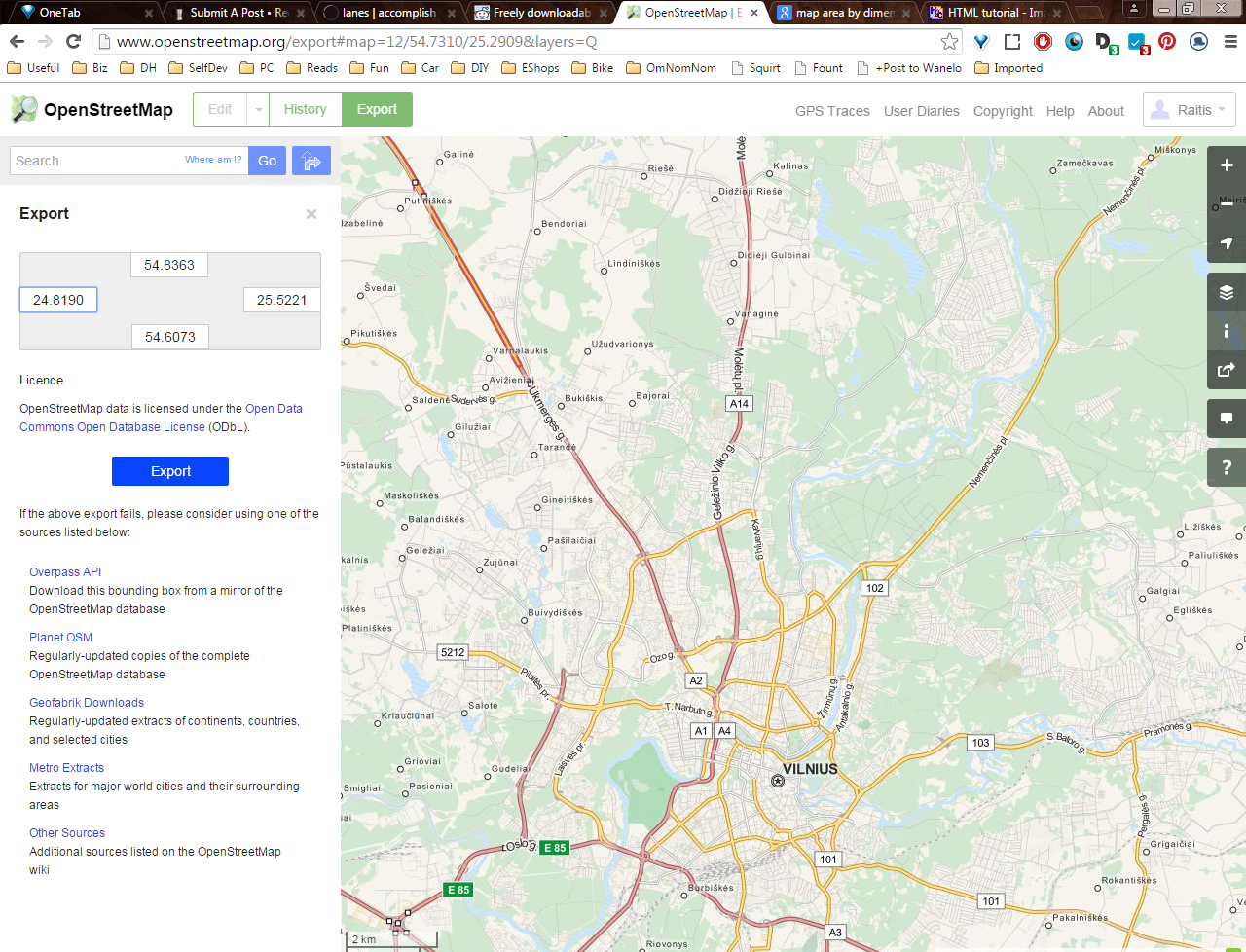
Task: Open the Chrome hamburger menu
Action: point(1230,41)
